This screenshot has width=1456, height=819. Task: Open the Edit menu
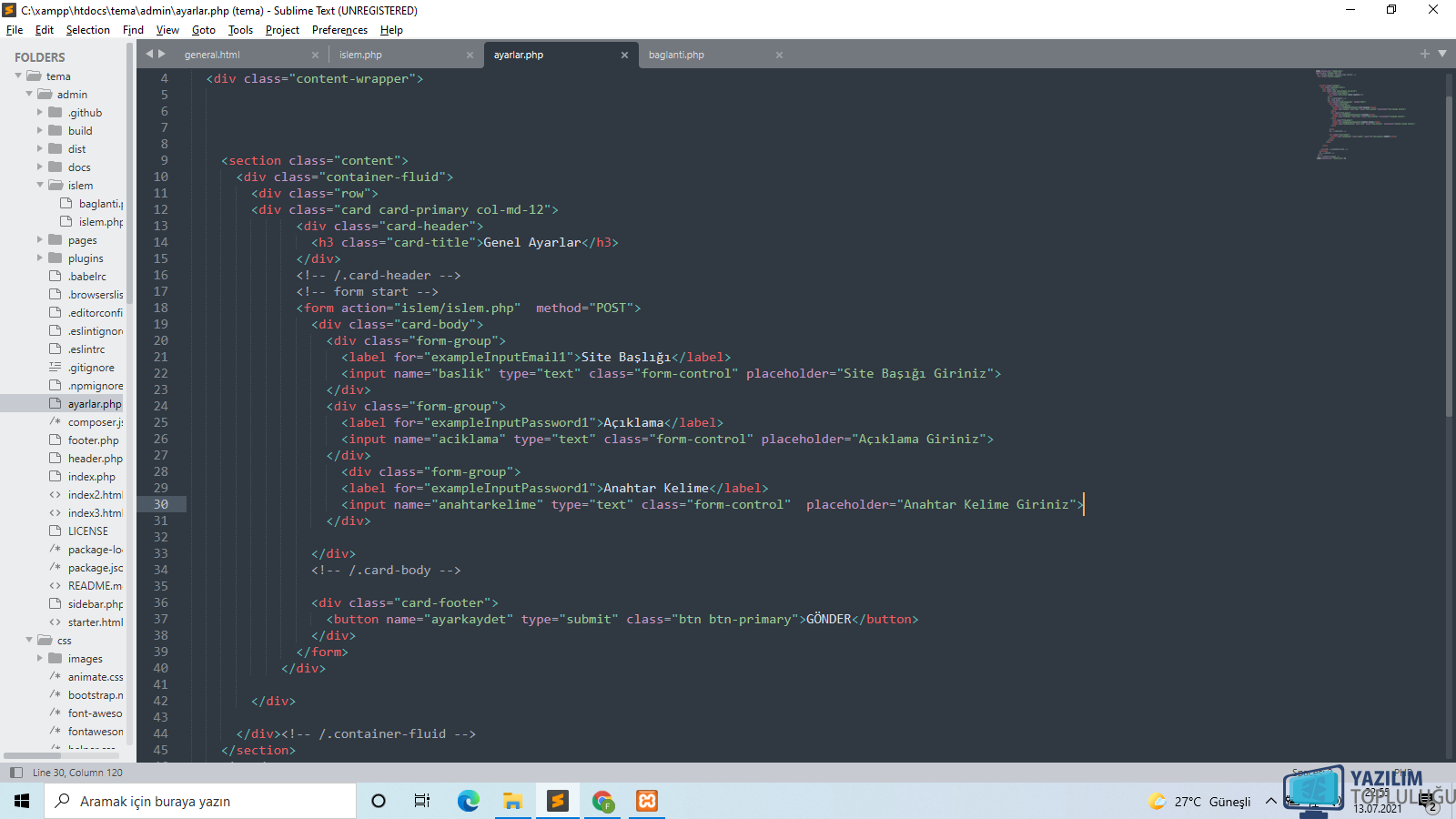[45, 30]
